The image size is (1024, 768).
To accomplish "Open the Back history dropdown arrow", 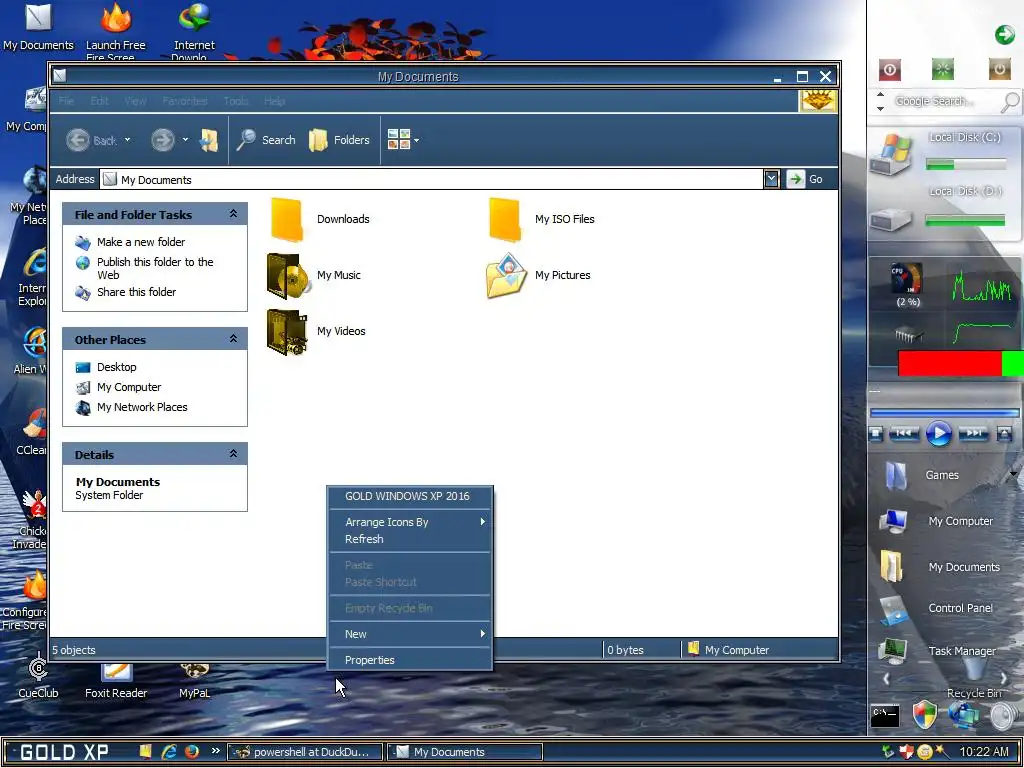I will tap(127, 140).
